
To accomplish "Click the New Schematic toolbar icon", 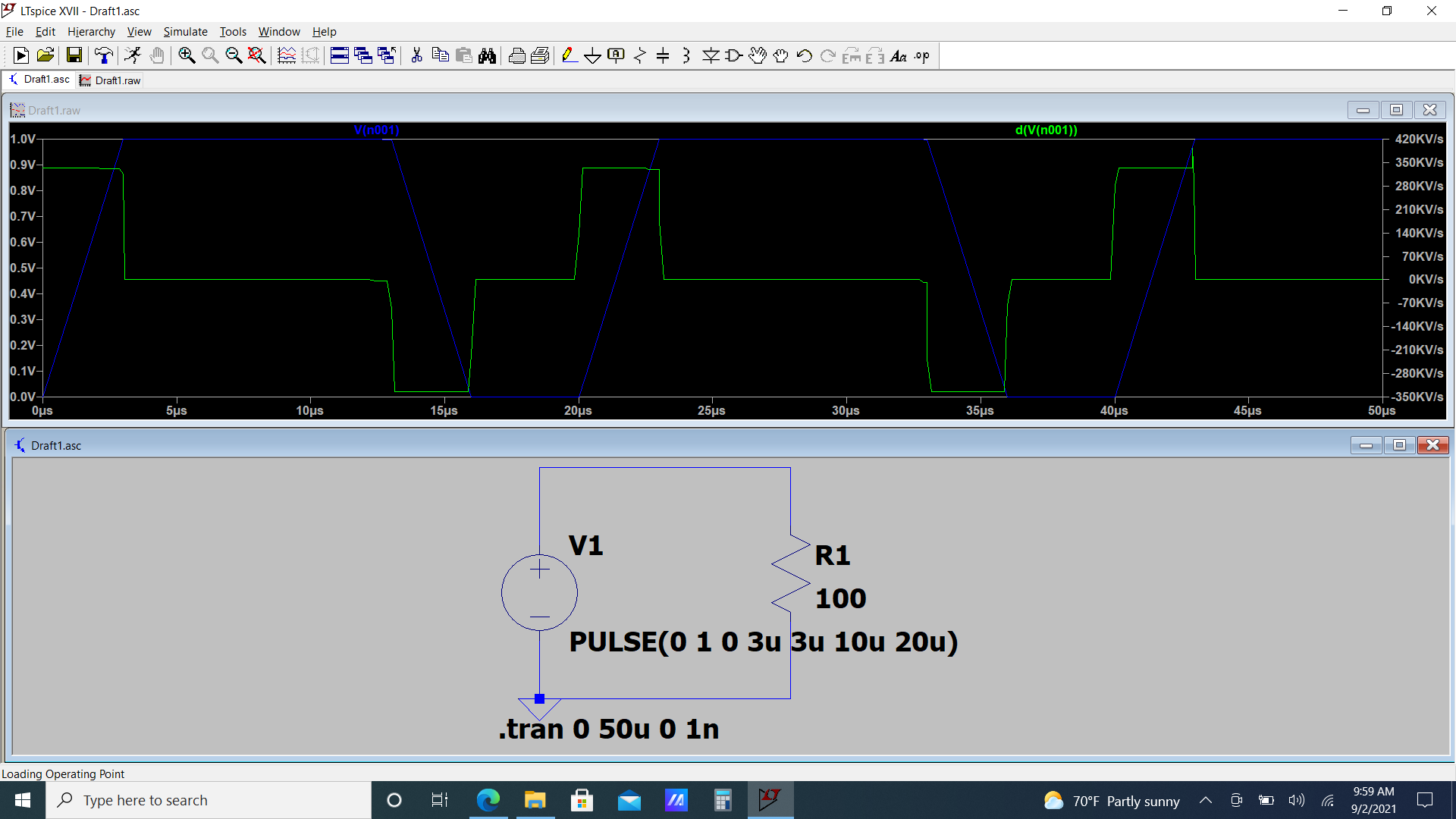I will coord(21,55).
